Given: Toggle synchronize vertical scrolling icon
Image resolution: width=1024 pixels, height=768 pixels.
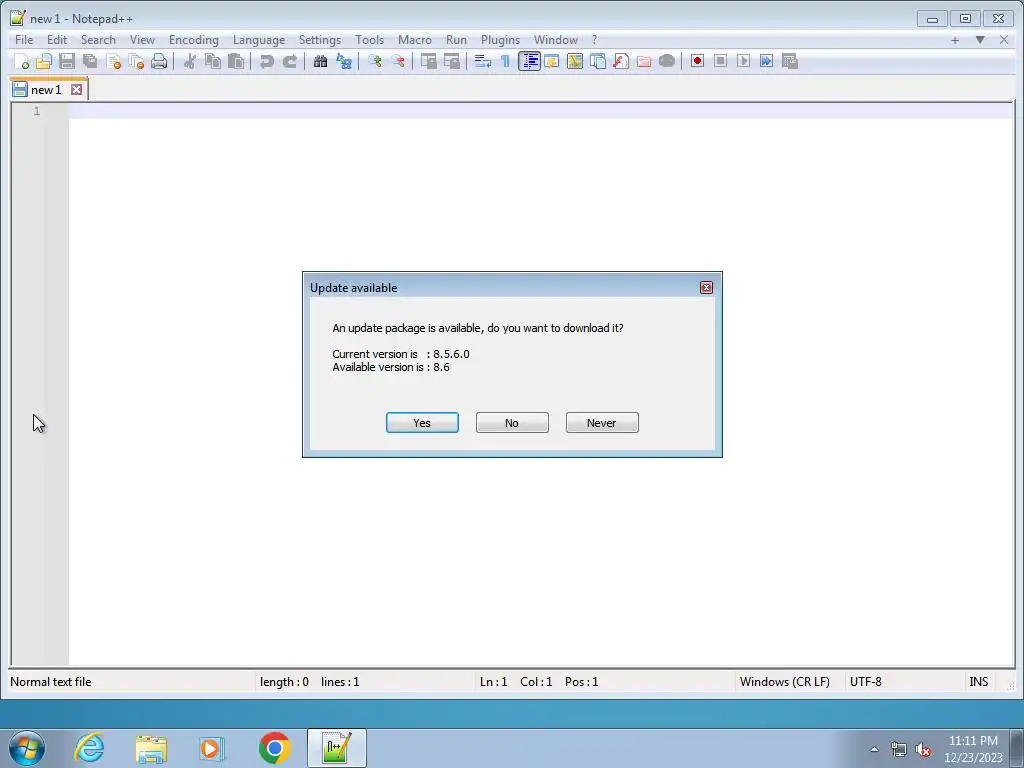Looking at the screenshot, I should pos(428,61).
